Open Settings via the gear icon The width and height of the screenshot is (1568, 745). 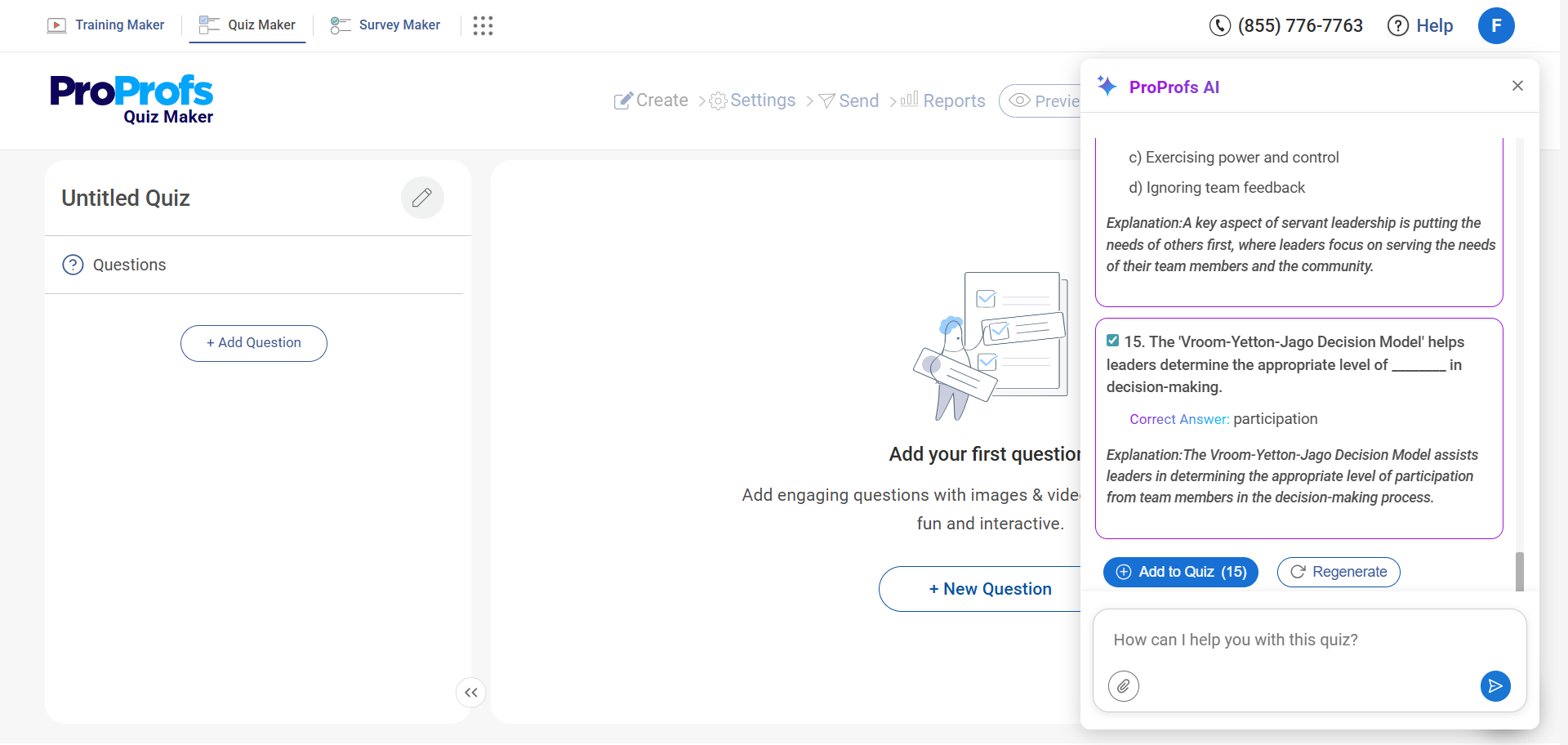718,100
